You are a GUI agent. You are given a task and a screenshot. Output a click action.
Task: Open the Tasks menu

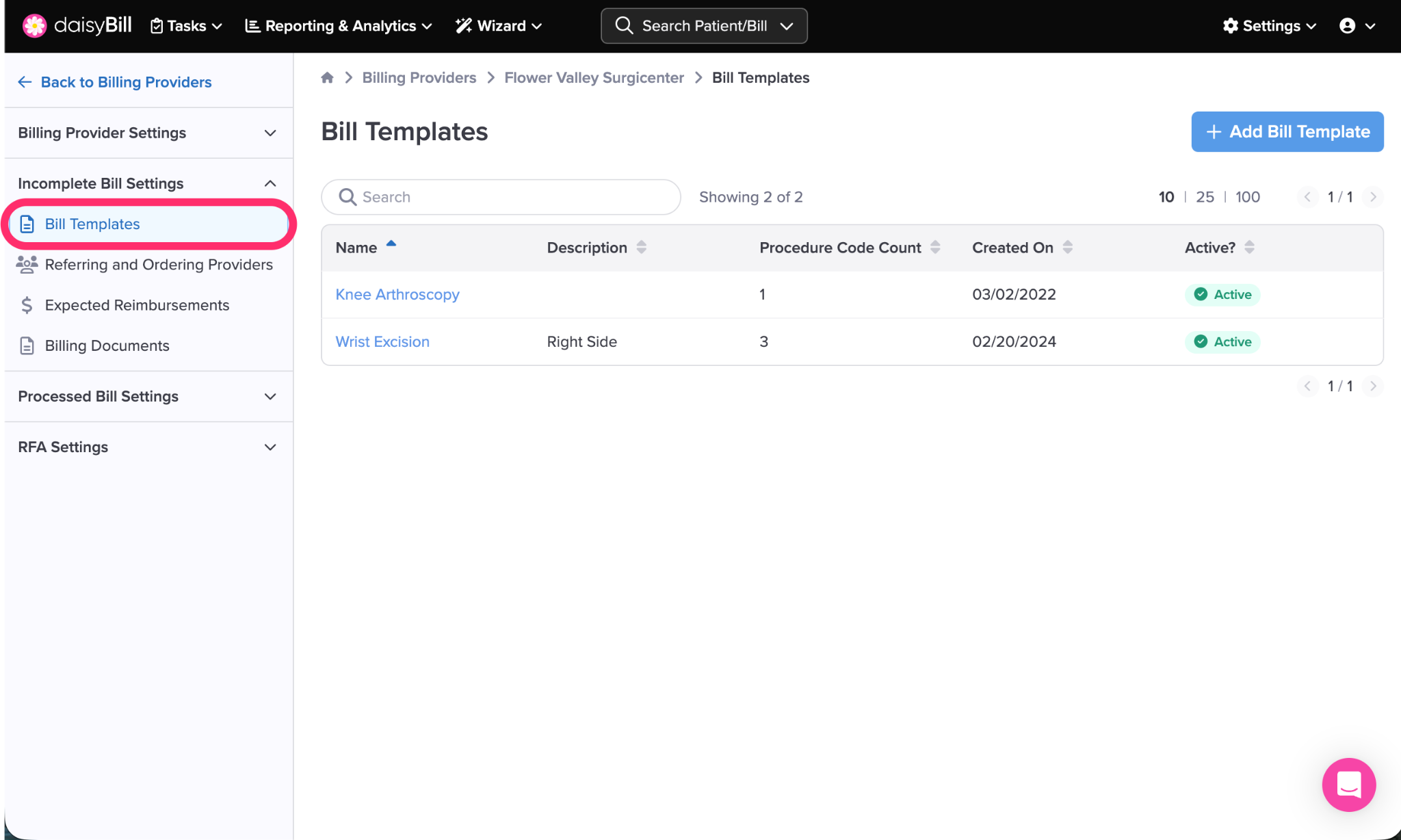(186, 26)
